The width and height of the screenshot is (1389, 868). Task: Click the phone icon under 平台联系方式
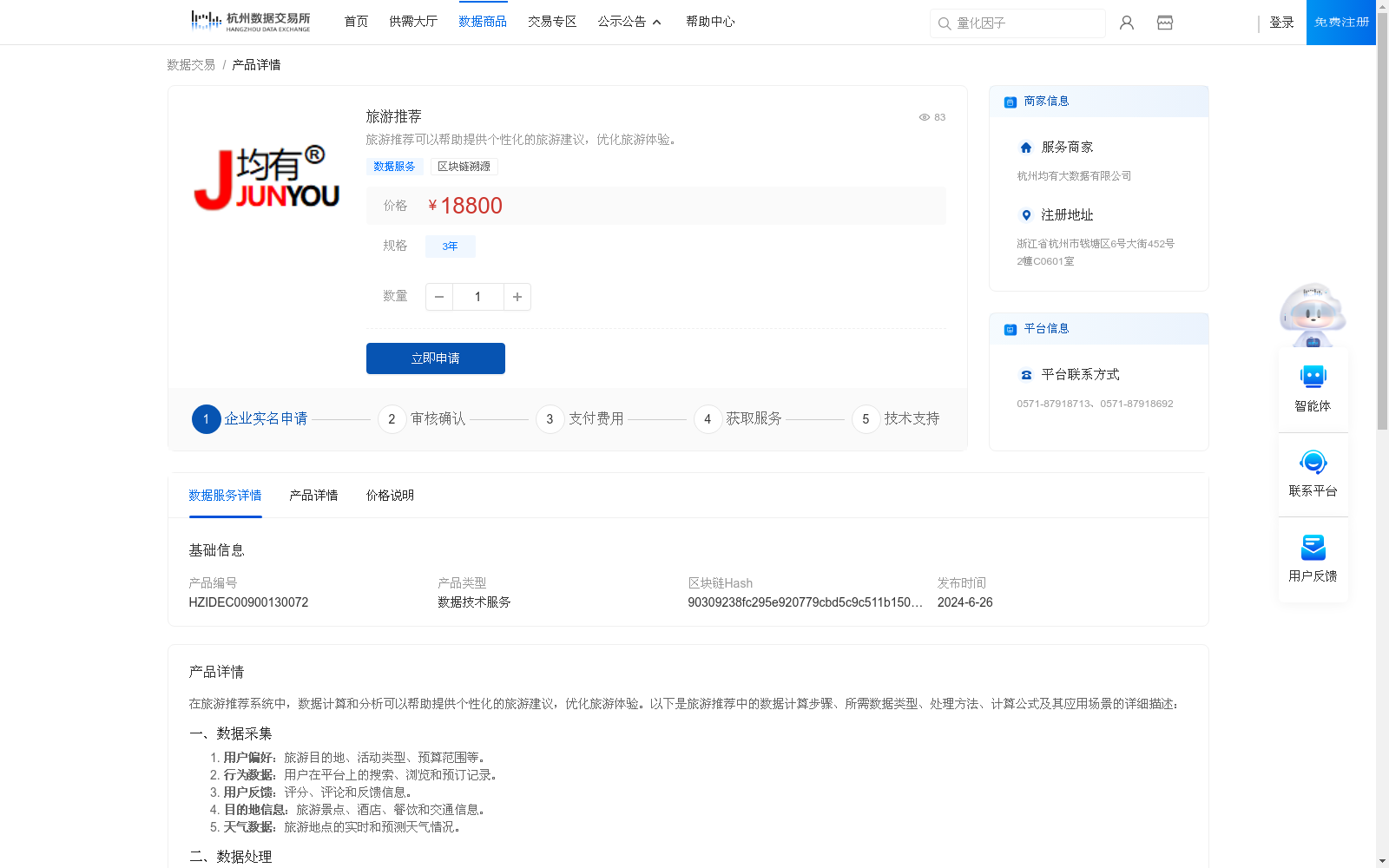pyautogui.click(x=1025, y=375)
